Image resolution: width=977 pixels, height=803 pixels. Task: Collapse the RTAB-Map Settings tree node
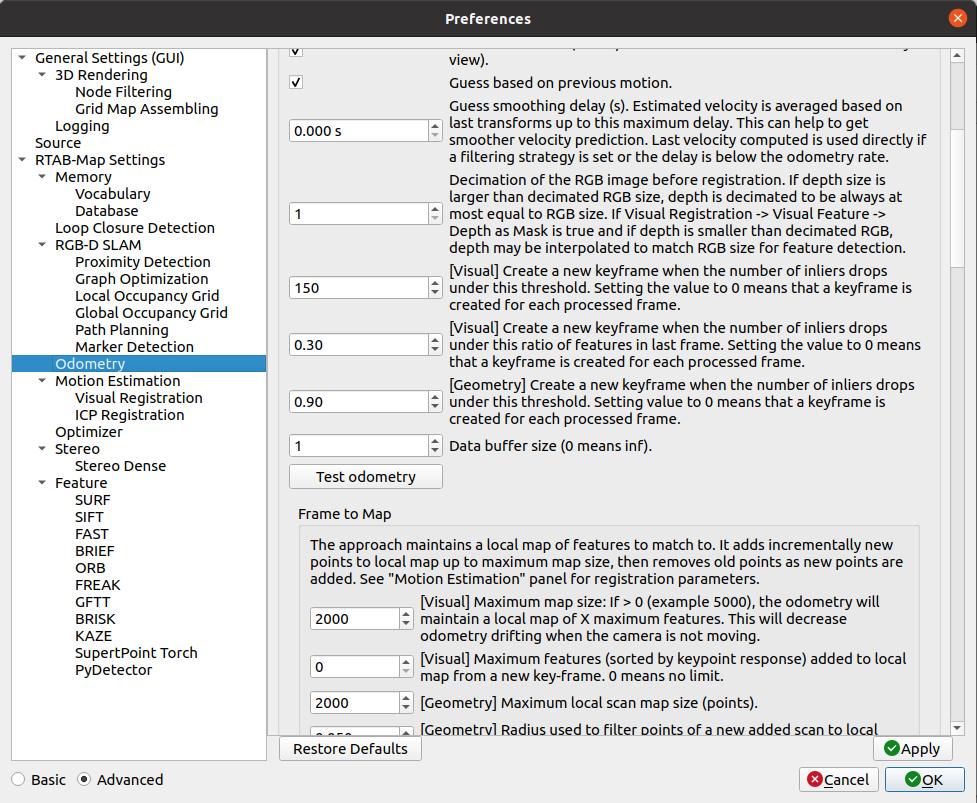tap(23, 160)
